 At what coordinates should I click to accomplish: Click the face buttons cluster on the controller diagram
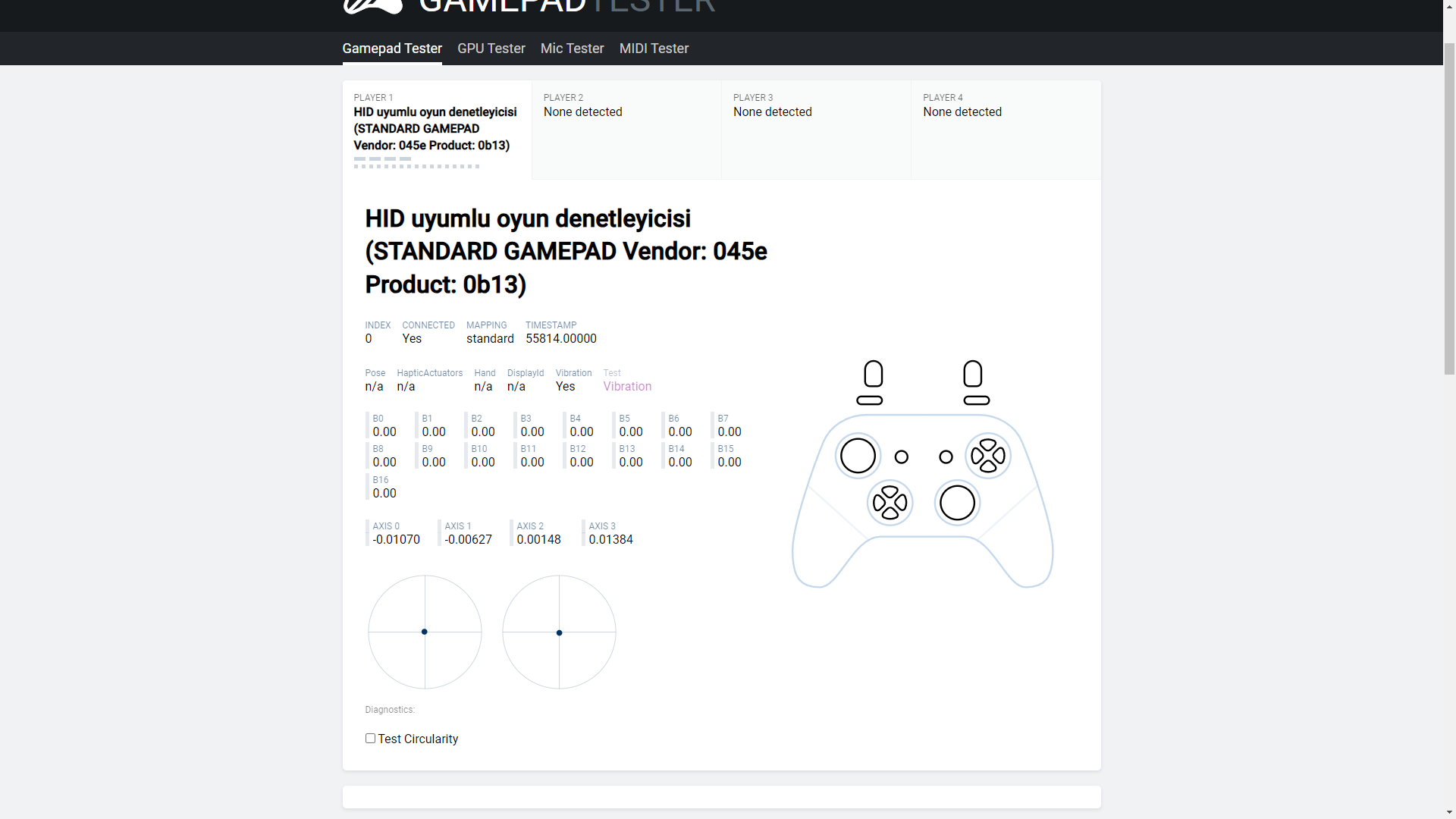point(988,456)
